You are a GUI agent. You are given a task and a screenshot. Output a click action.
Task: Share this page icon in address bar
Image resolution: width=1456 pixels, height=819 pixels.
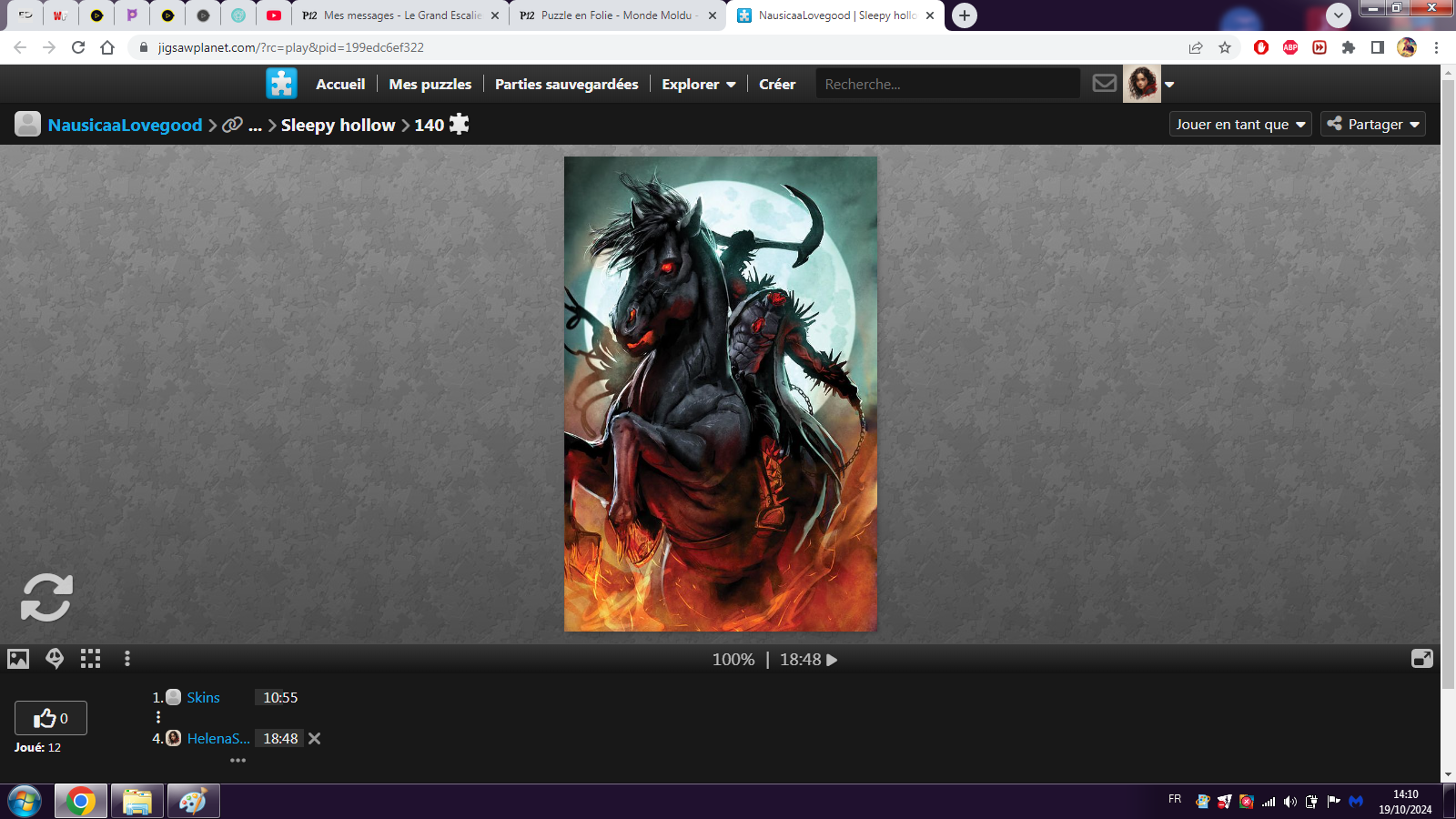click(1196, 47)
